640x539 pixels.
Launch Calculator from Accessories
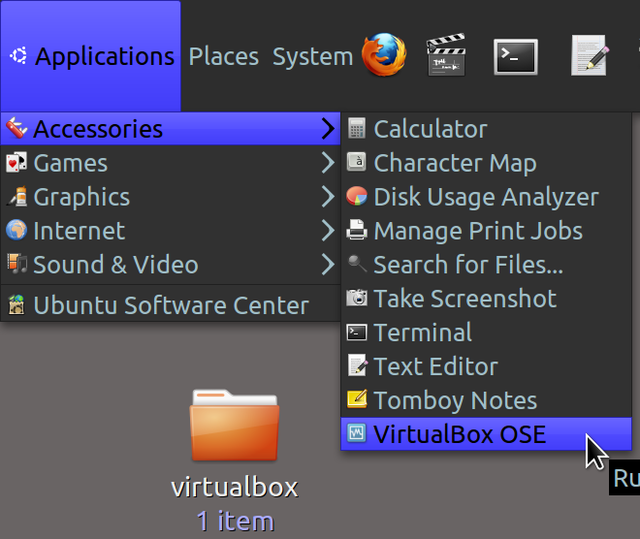(x=486, y=129)
